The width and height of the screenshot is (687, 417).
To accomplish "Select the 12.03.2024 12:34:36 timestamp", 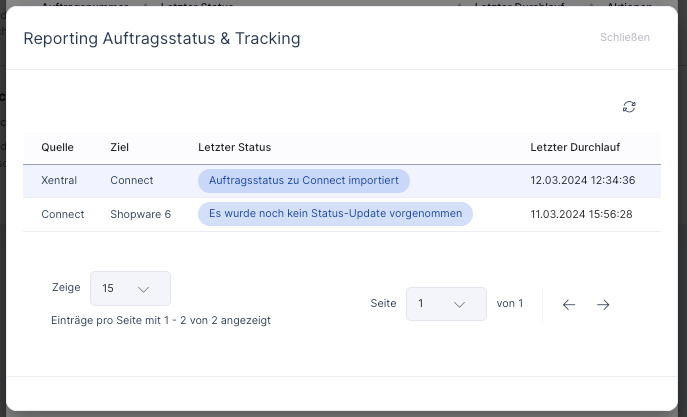I will (x=582, y=181).
